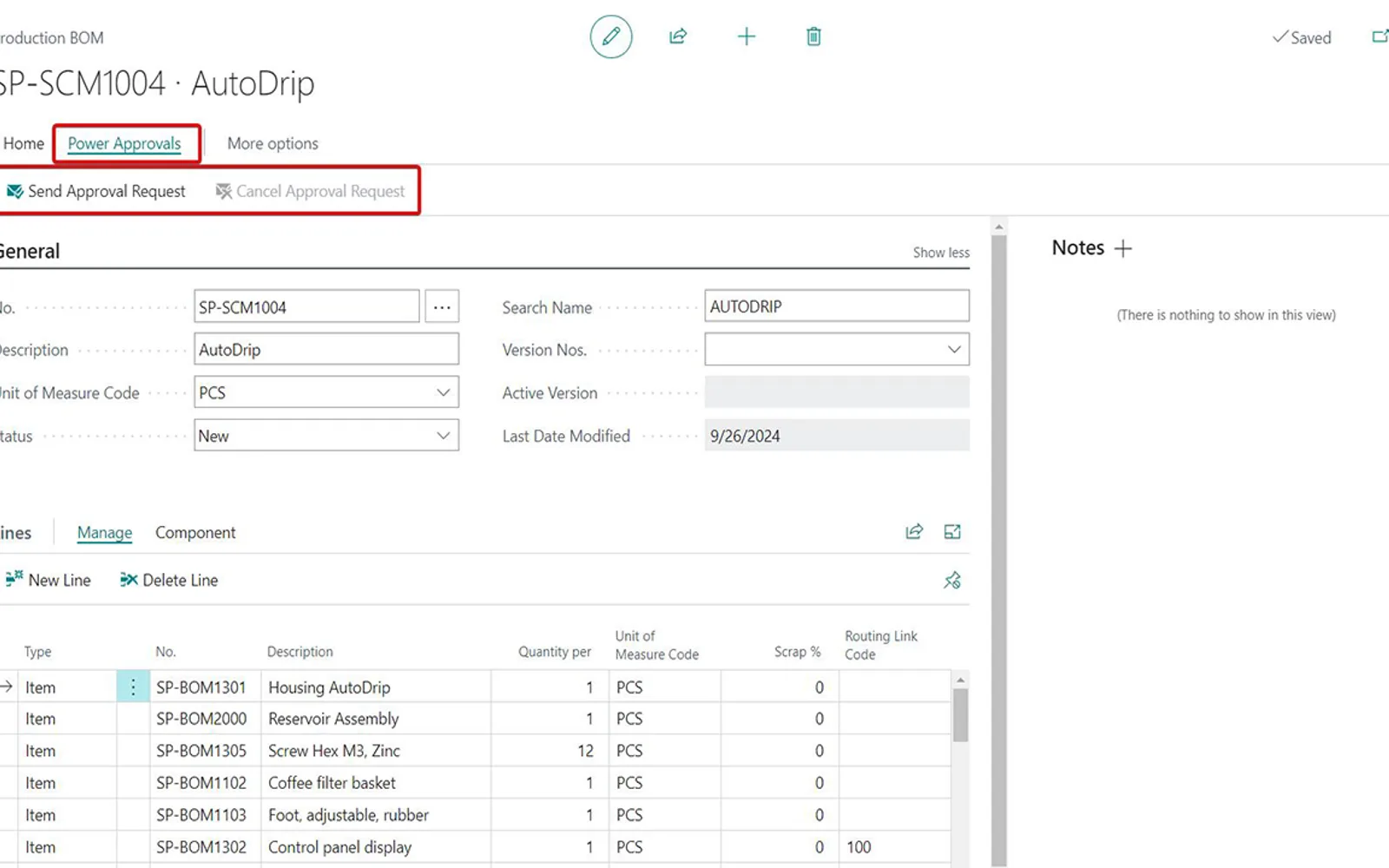The height and width of the screenshot is (868, 1389).
Task: Open the Status dropdown showing New
Action: [443, 436]
